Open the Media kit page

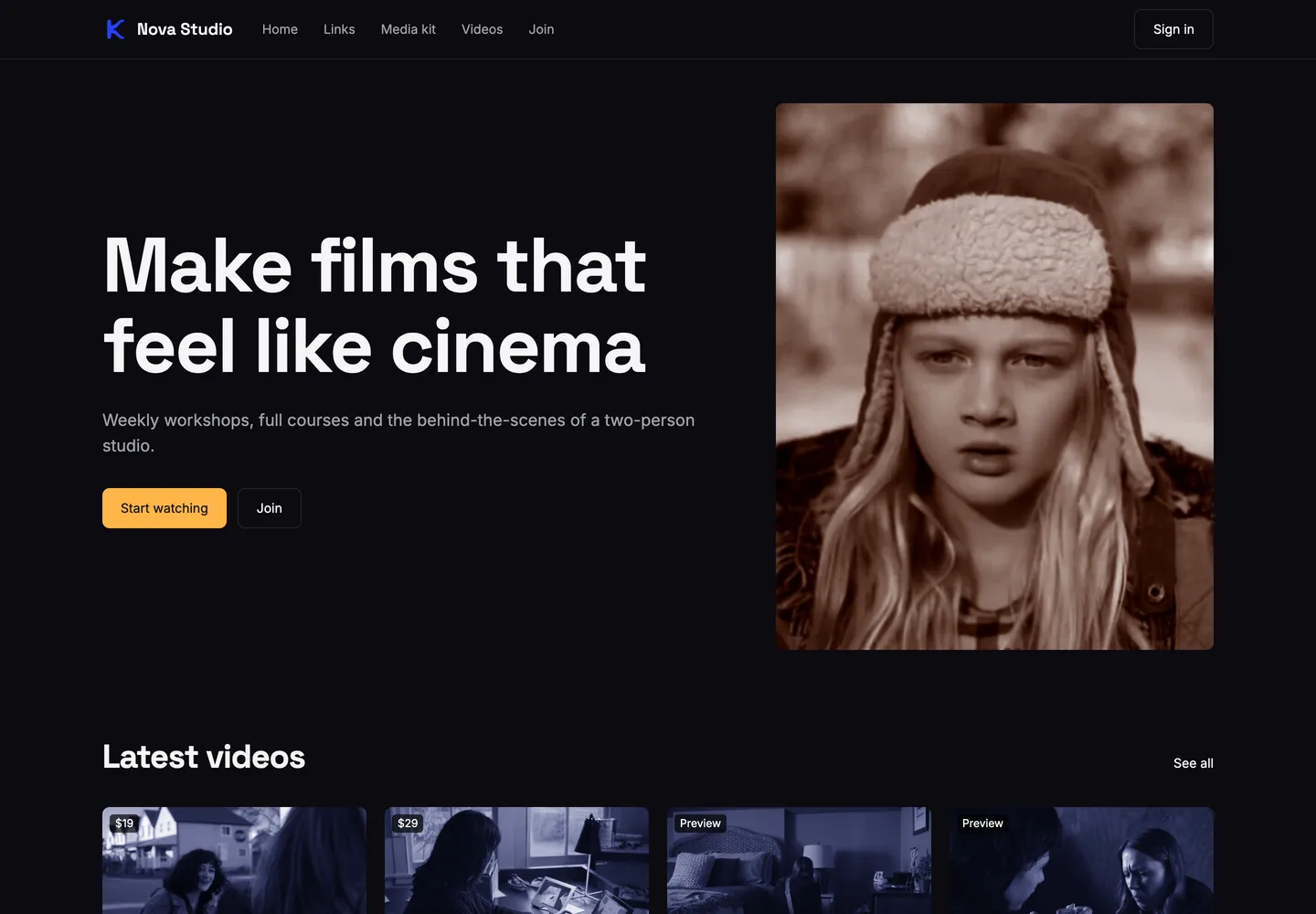(409, 29)
